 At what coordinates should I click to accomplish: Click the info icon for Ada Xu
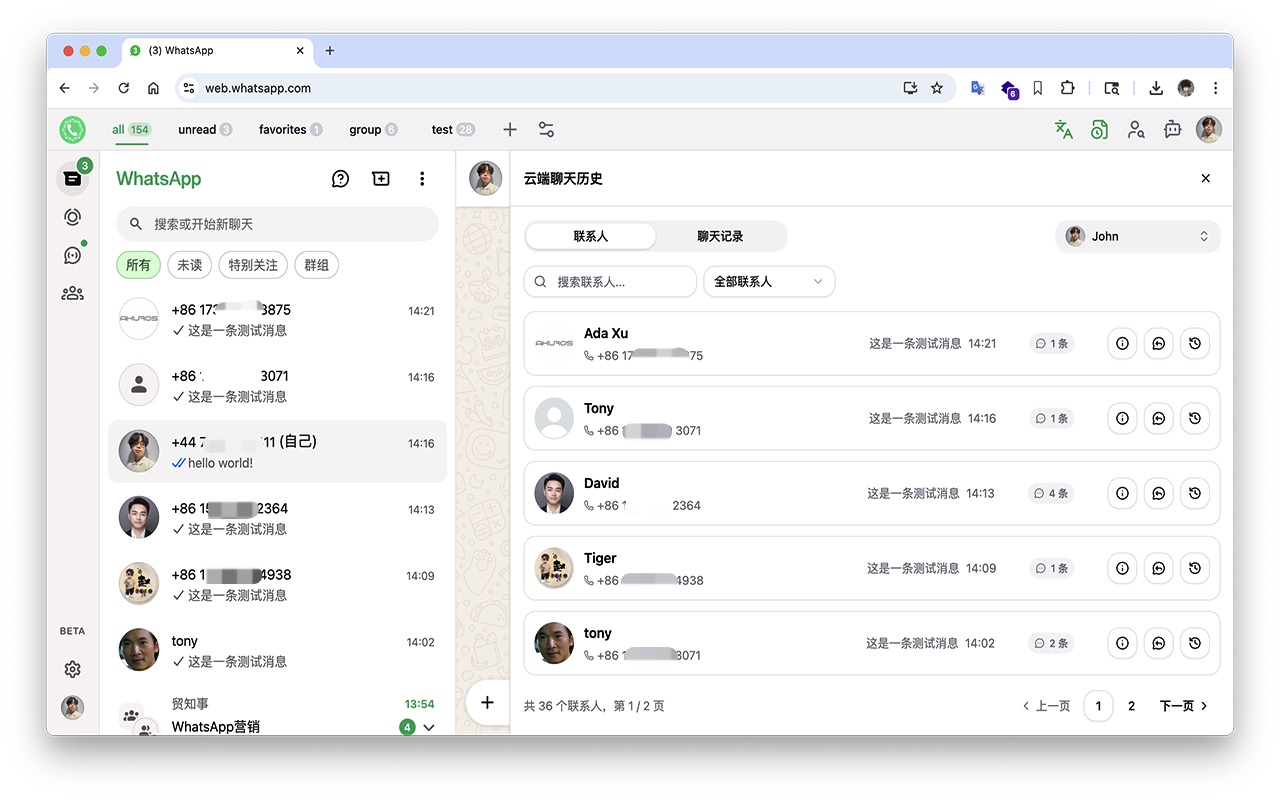point(1122,343)
